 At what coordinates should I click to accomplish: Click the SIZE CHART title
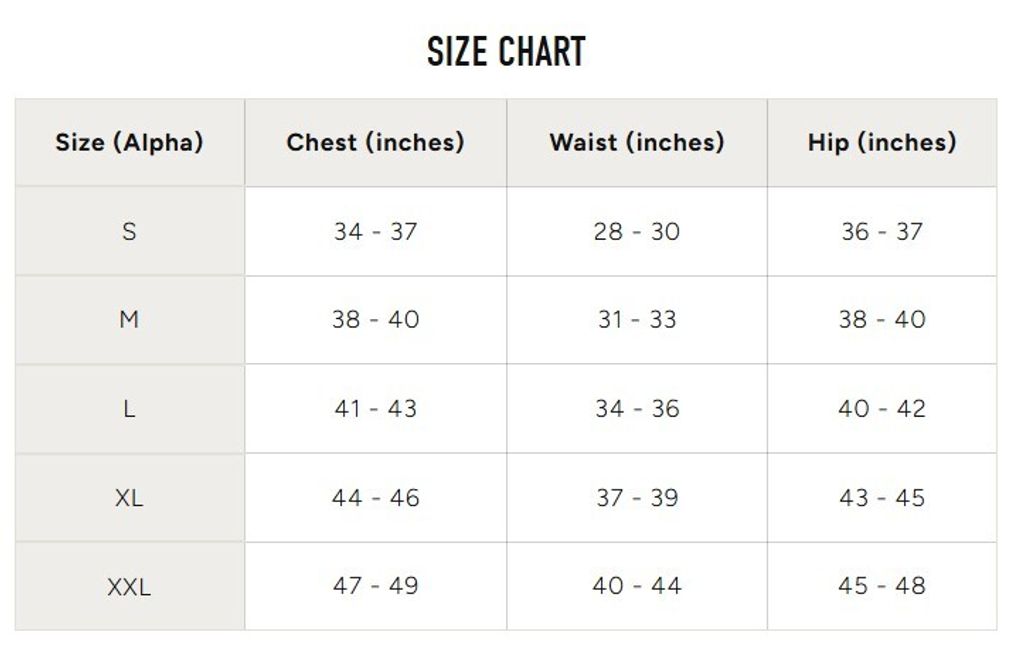click(x=506, y=51)
